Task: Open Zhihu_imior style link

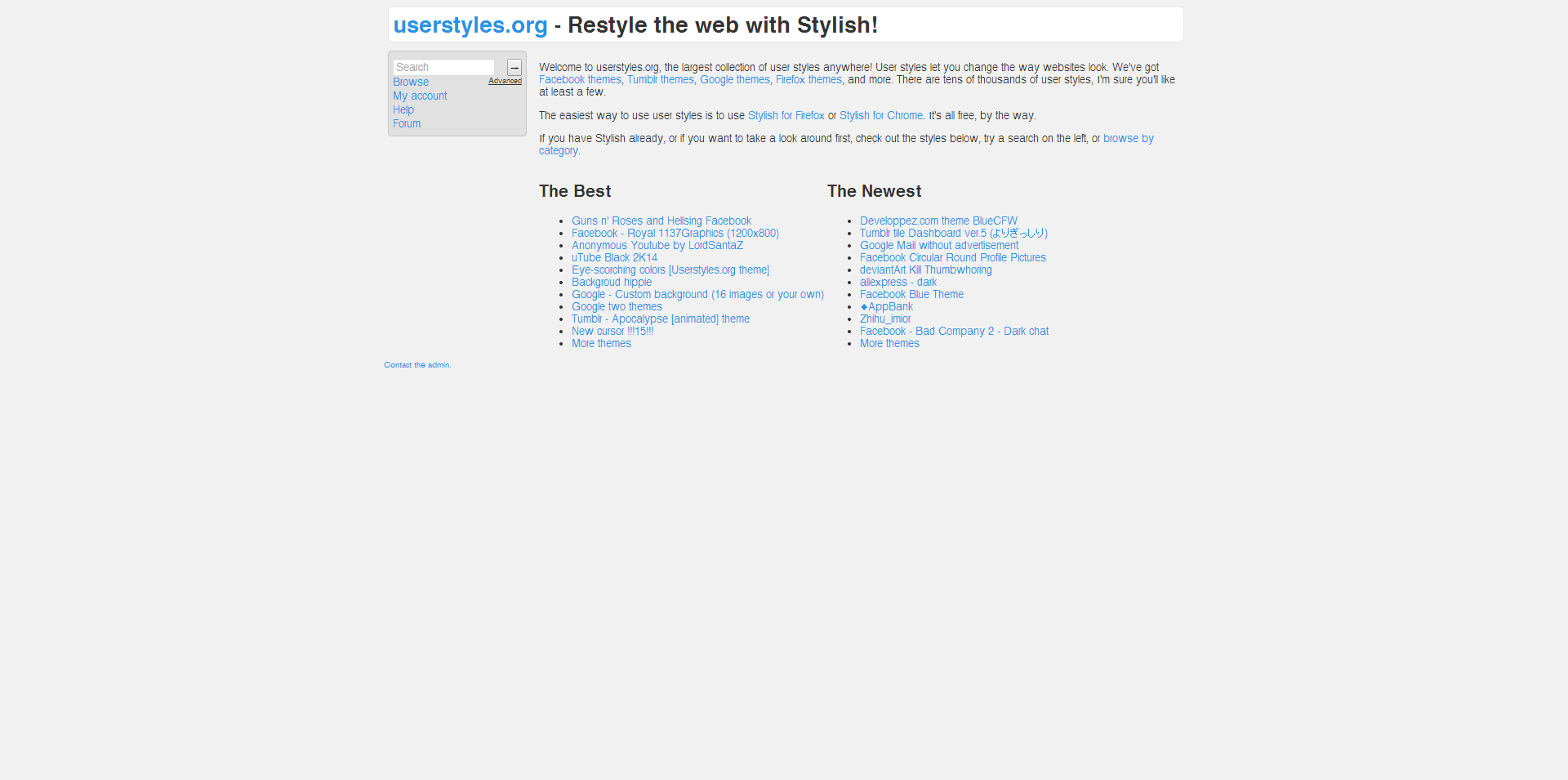Action: [x=885, y=319]
